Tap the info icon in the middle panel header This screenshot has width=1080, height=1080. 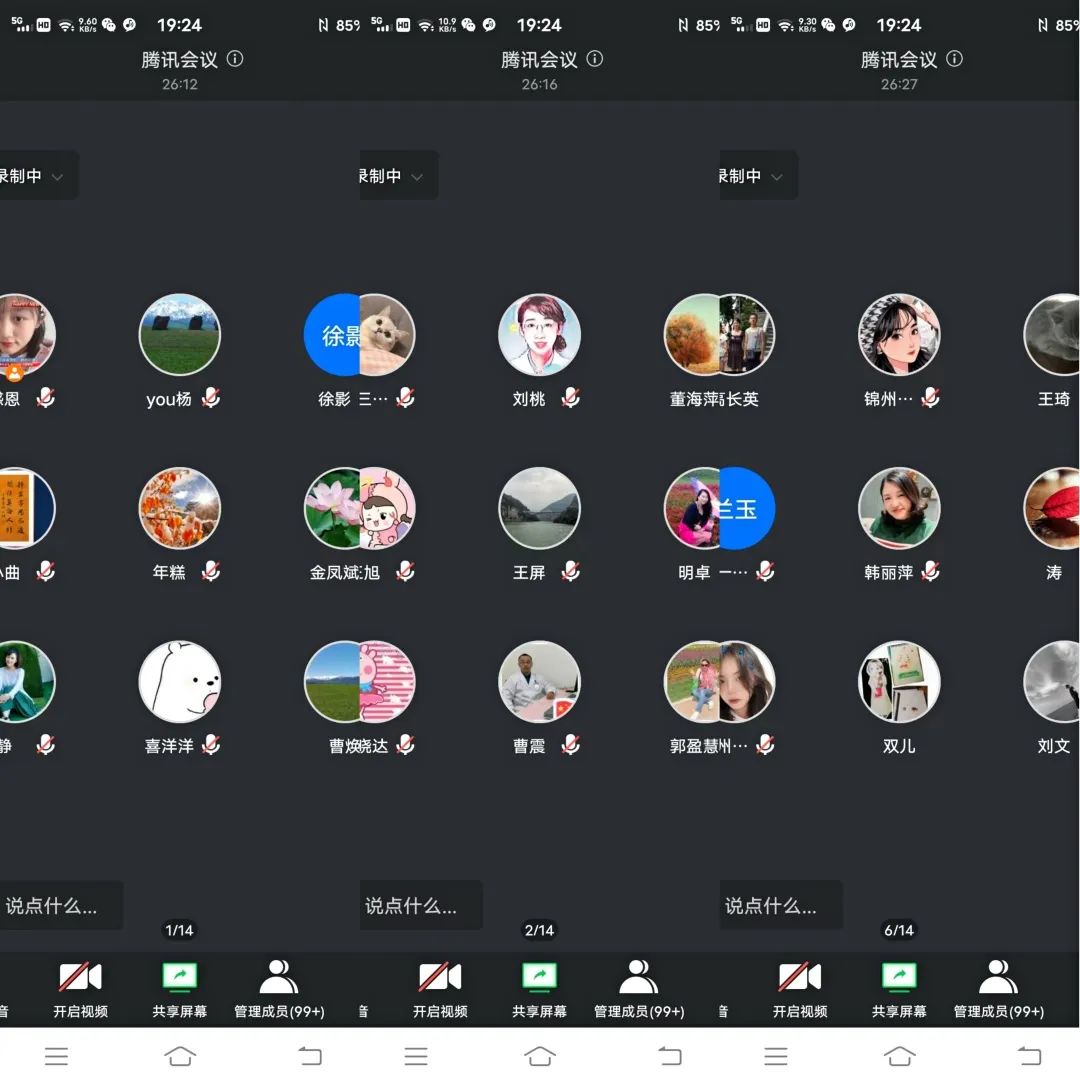click(595, 60)
